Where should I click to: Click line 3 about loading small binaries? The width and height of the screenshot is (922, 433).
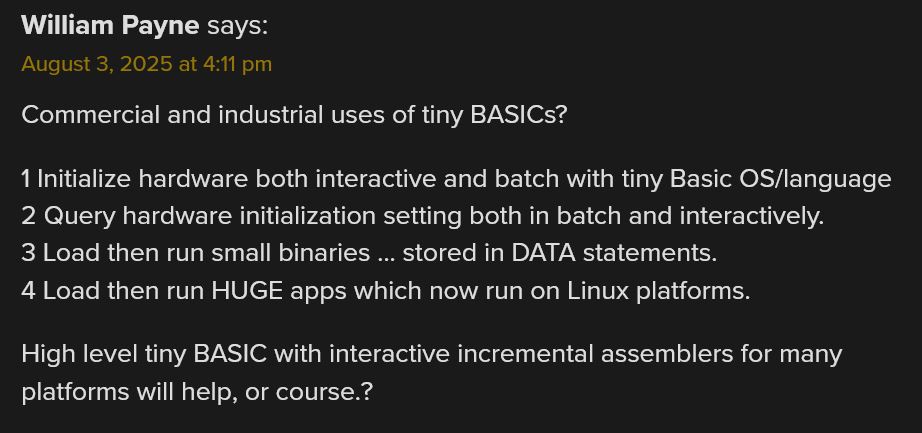(x=369, y=253)
